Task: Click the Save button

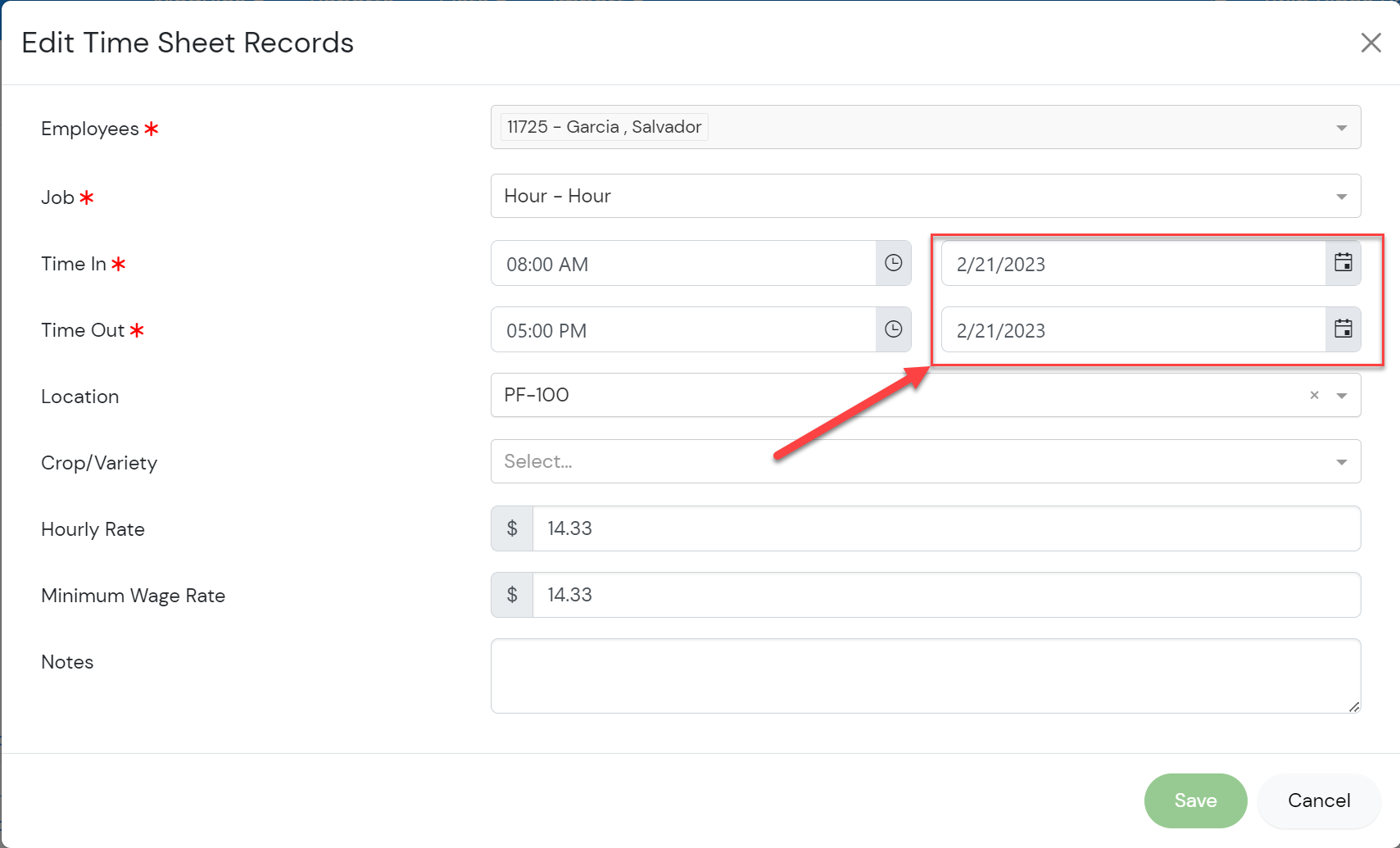Action: (1195, 800)
